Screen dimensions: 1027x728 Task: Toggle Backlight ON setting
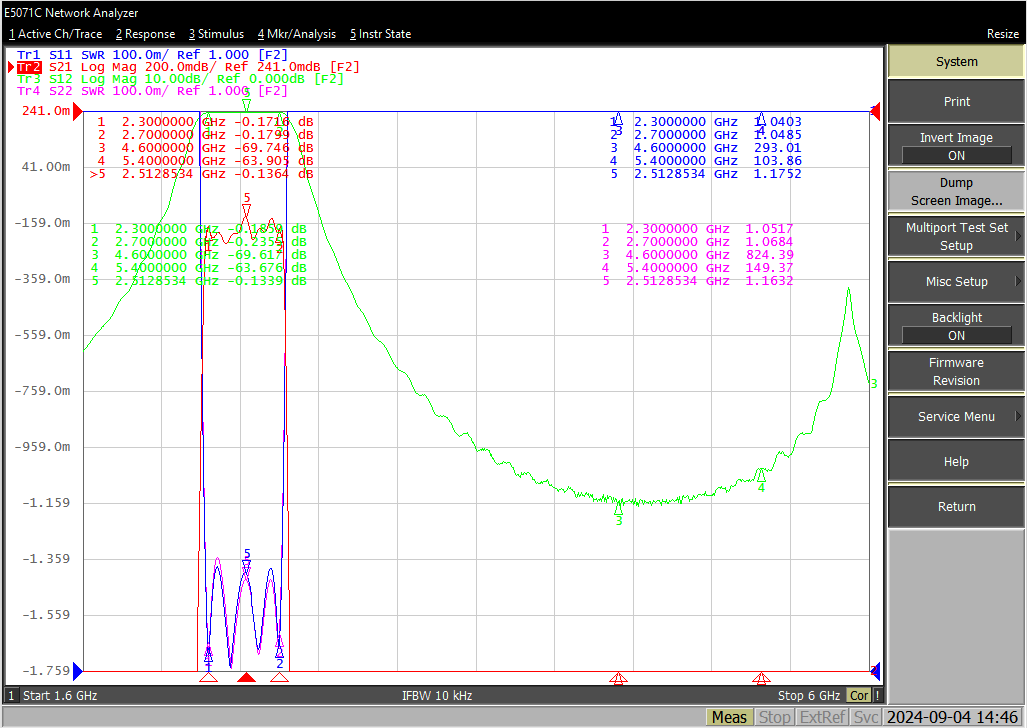956,326
